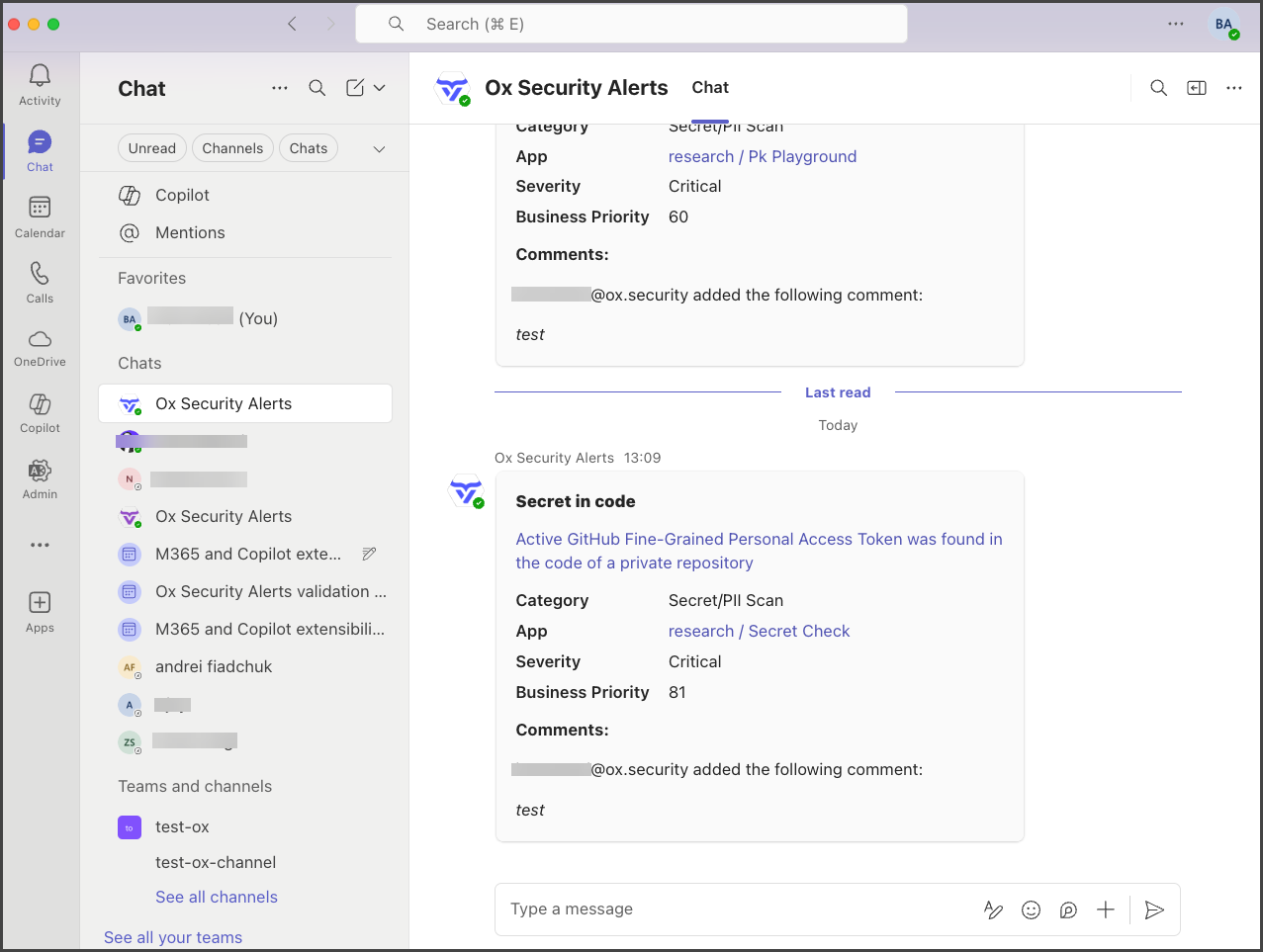Image resolution: width=1263 pixels, height=952 pixels.
Task: Select the Chat tab in header
Action: click(x=710, y=88)
